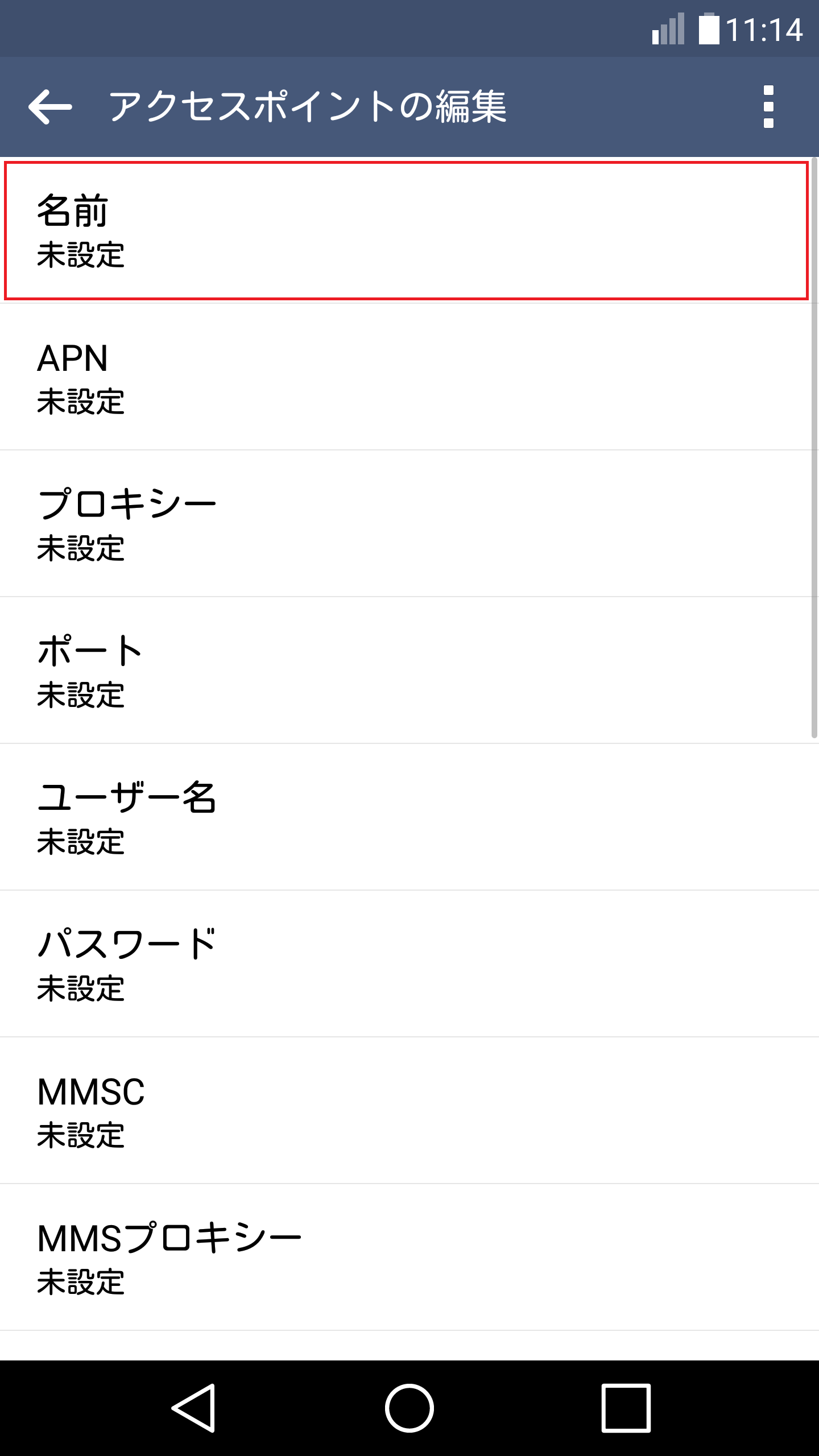Tap the 11:14 clock in status bar
Image resolution: width=819 pixels, height=1456 pixels.
coord(764,30)
